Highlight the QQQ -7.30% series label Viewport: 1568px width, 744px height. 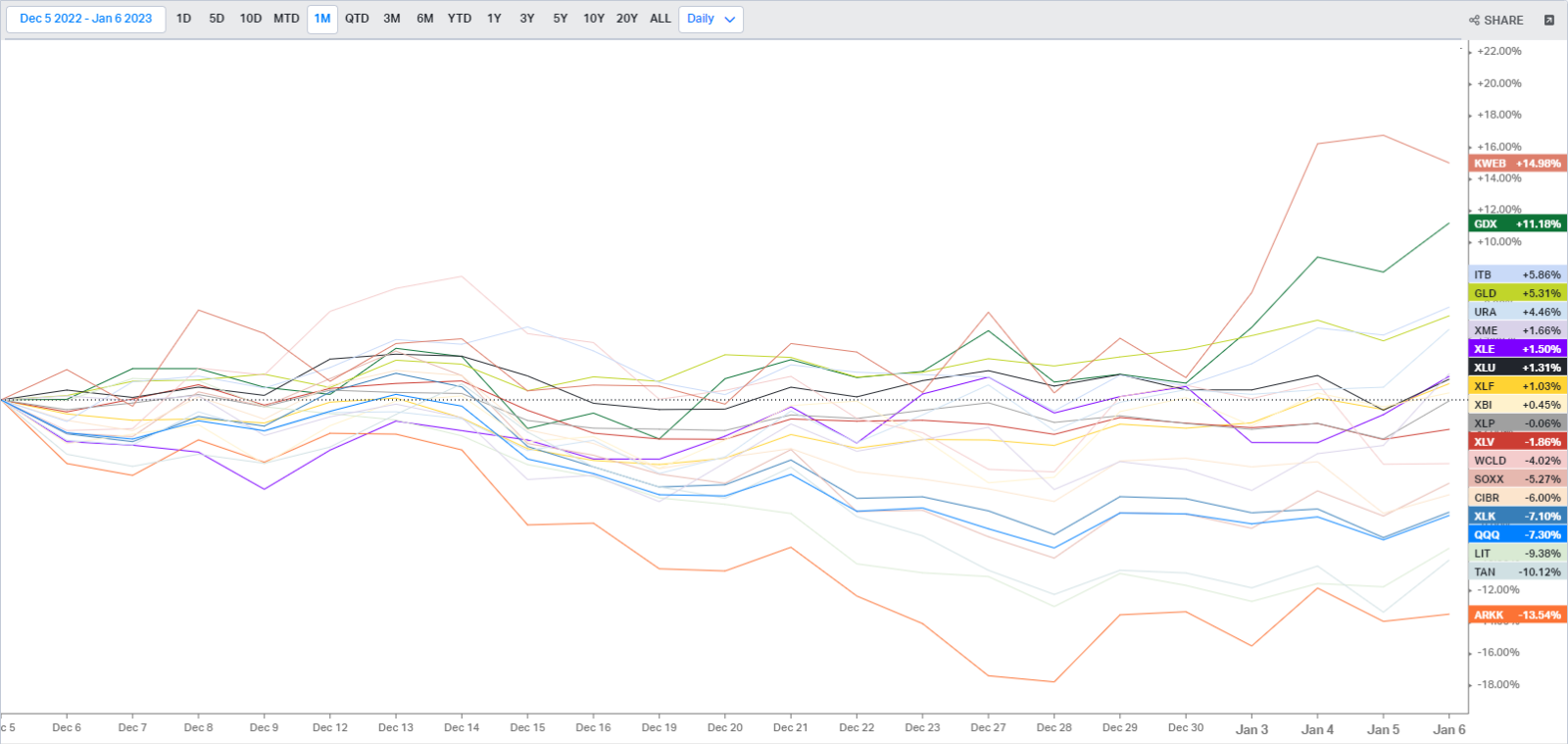[1518, 535]
